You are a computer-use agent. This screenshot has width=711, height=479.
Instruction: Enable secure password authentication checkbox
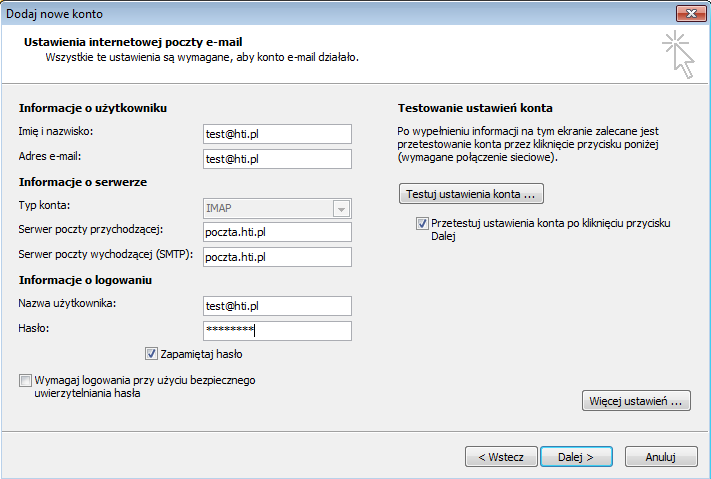25,380
